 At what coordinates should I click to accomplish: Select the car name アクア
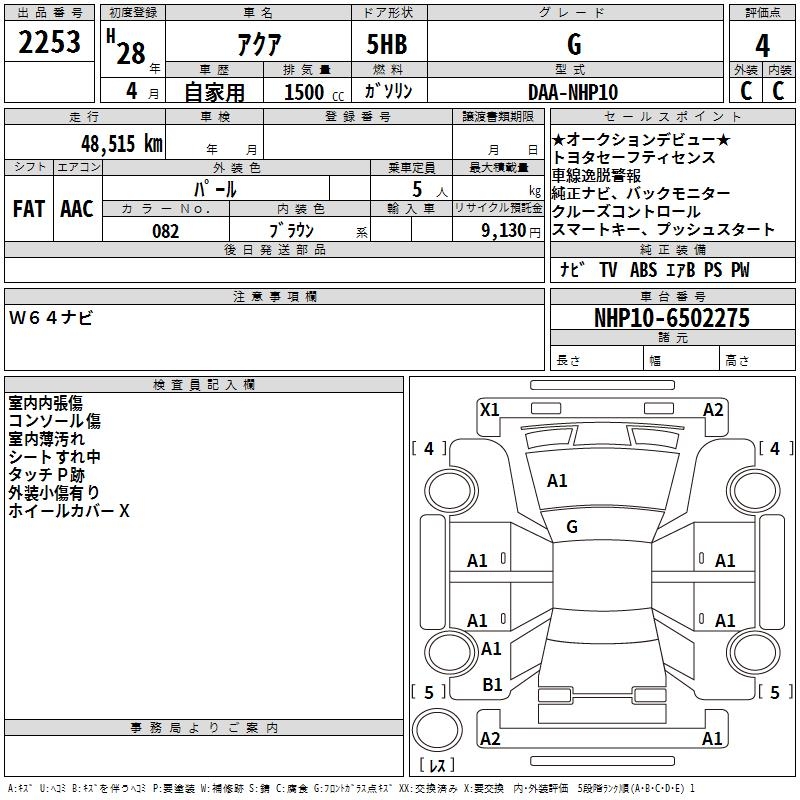coord(257,45)
